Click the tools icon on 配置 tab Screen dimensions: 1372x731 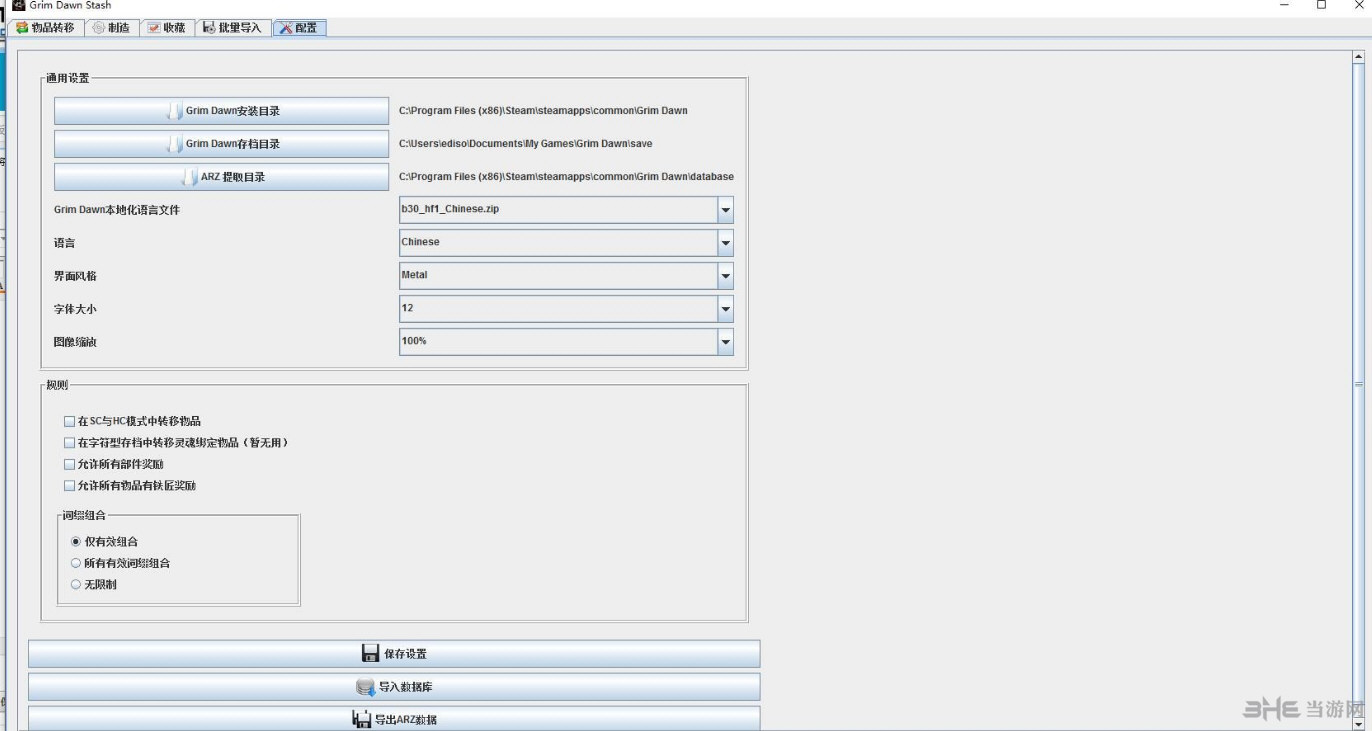(x=286, y=28)
